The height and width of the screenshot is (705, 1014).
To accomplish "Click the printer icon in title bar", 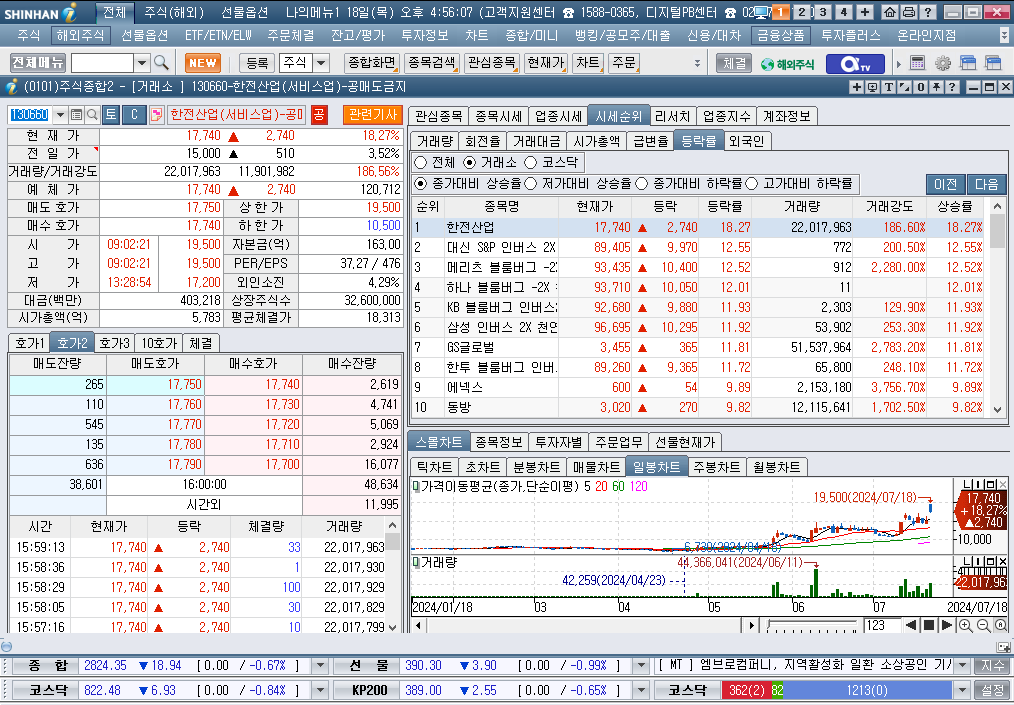I will click(909, 12).
